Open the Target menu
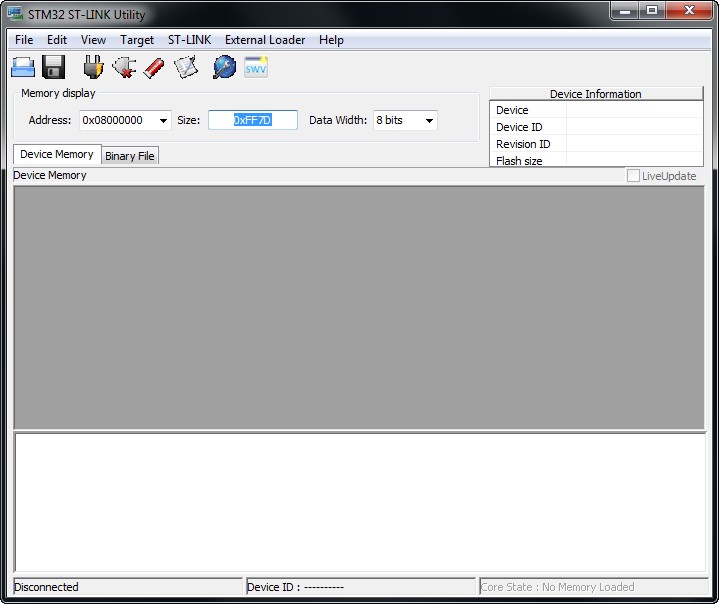 (137, 40)
